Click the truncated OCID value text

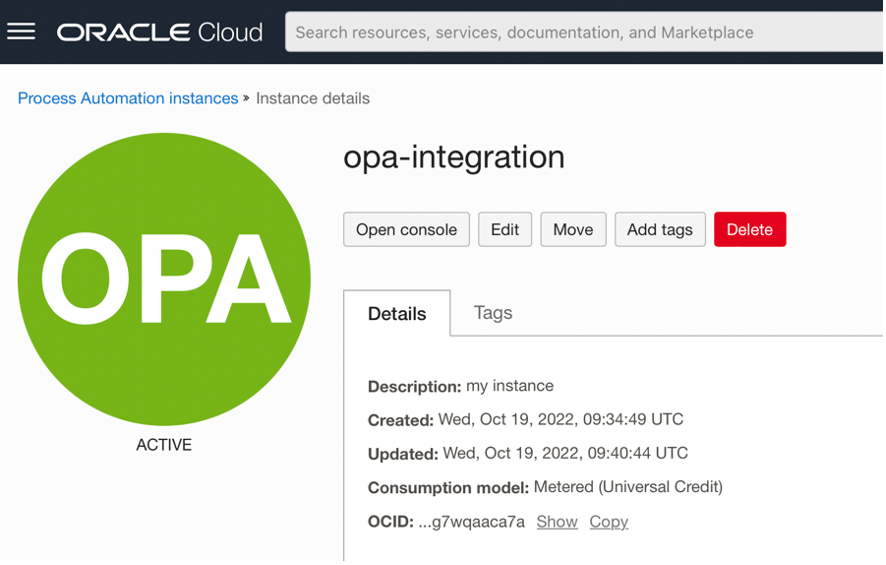pos(471,521)
